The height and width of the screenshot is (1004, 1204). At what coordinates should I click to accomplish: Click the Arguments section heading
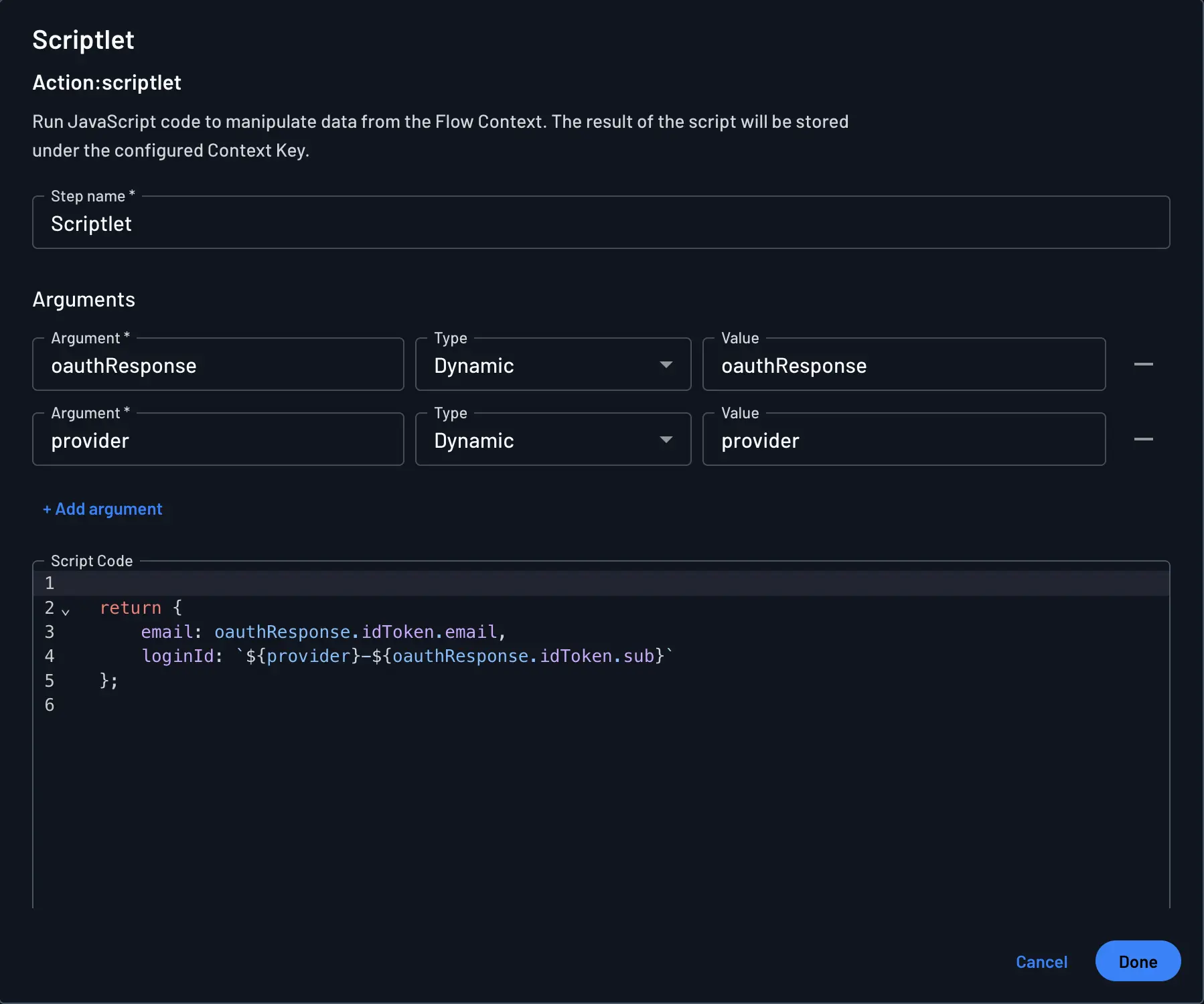(x=84, y=299)
